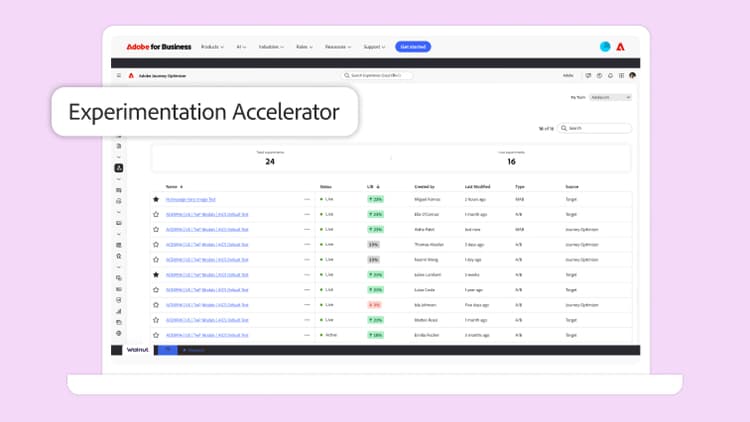The height and width of the screenshot is (422, 750).
Task: Click the red Adobe logo at top right
Action: [x=620, y=47]
